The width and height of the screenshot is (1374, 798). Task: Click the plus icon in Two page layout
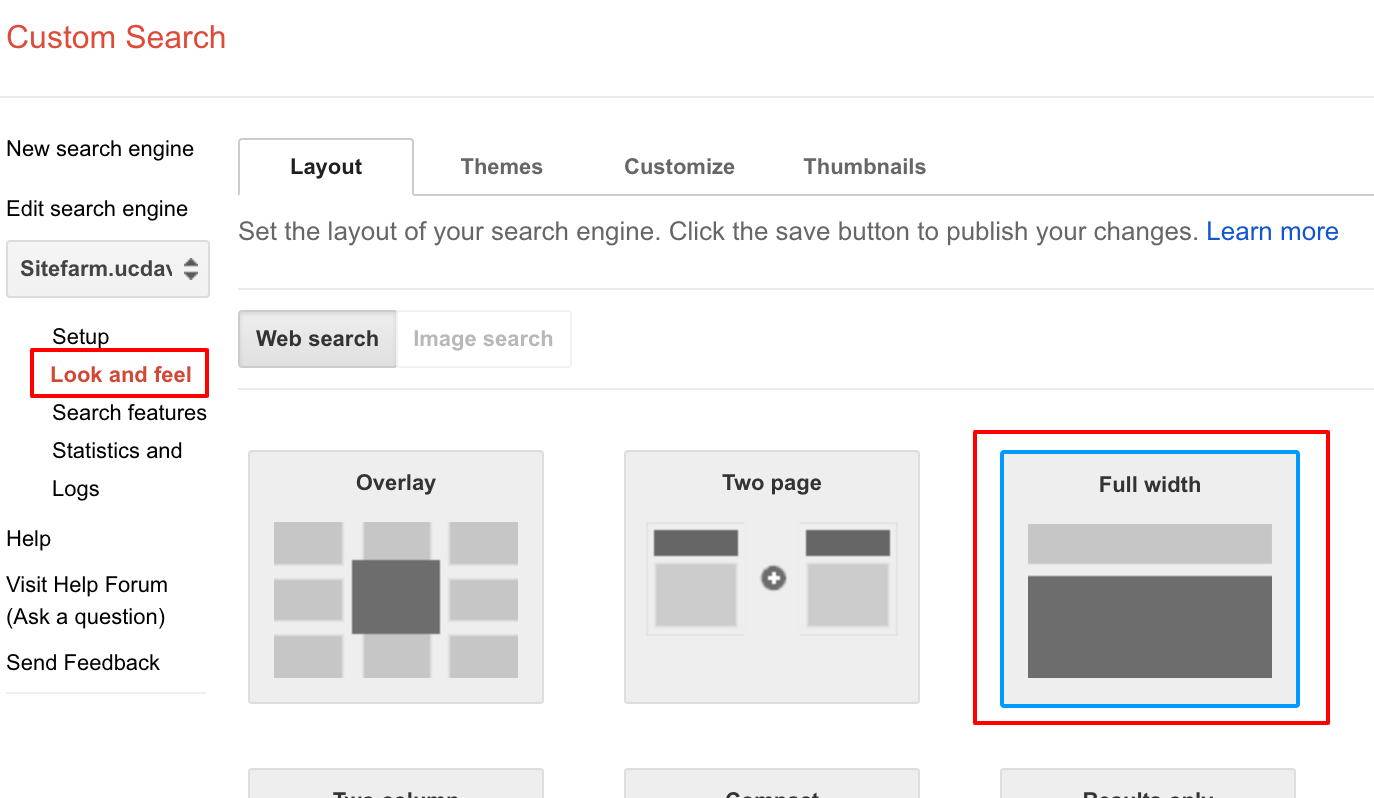pos(773,578)
